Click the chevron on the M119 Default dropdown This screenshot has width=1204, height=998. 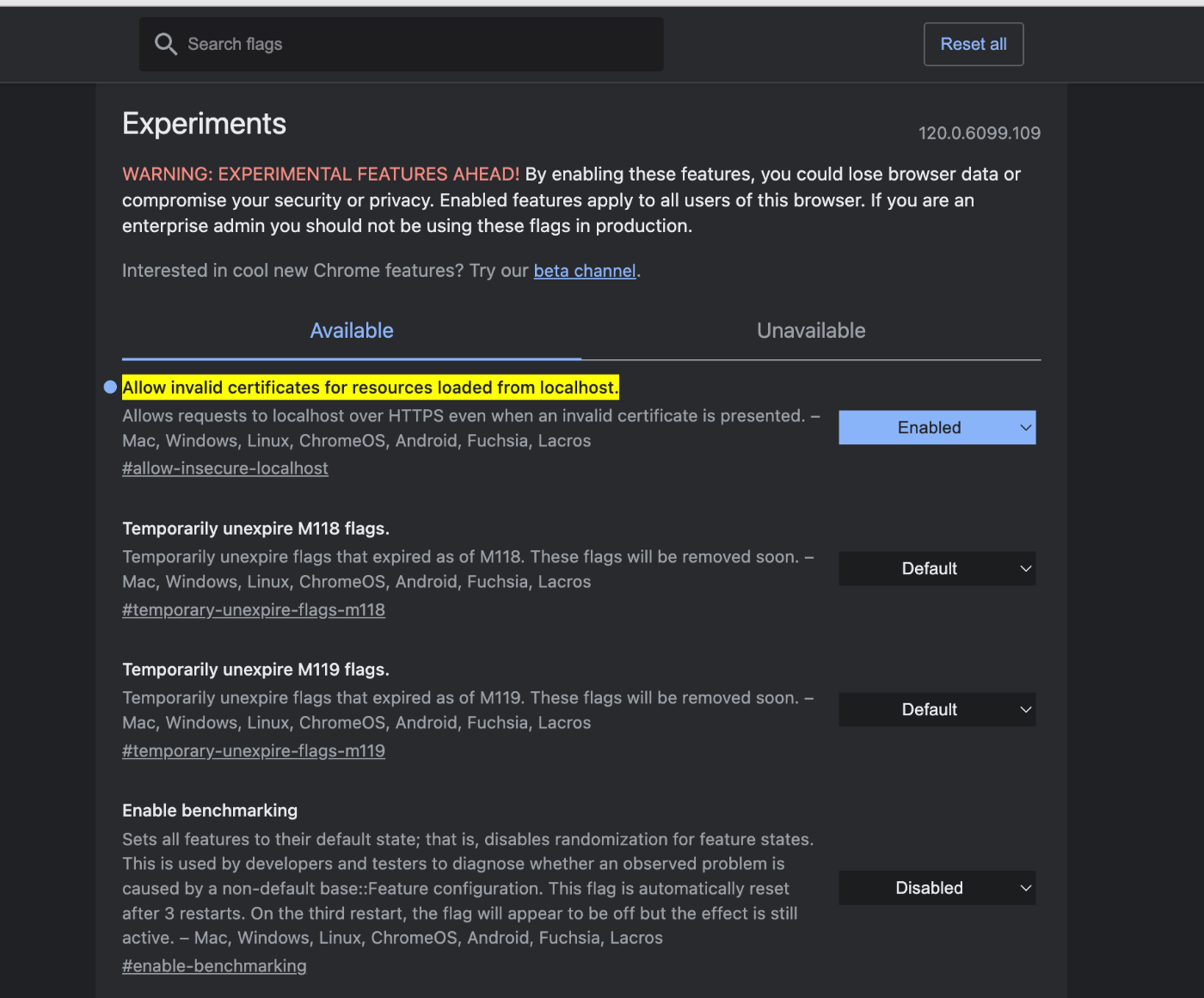click(1024, 709)
